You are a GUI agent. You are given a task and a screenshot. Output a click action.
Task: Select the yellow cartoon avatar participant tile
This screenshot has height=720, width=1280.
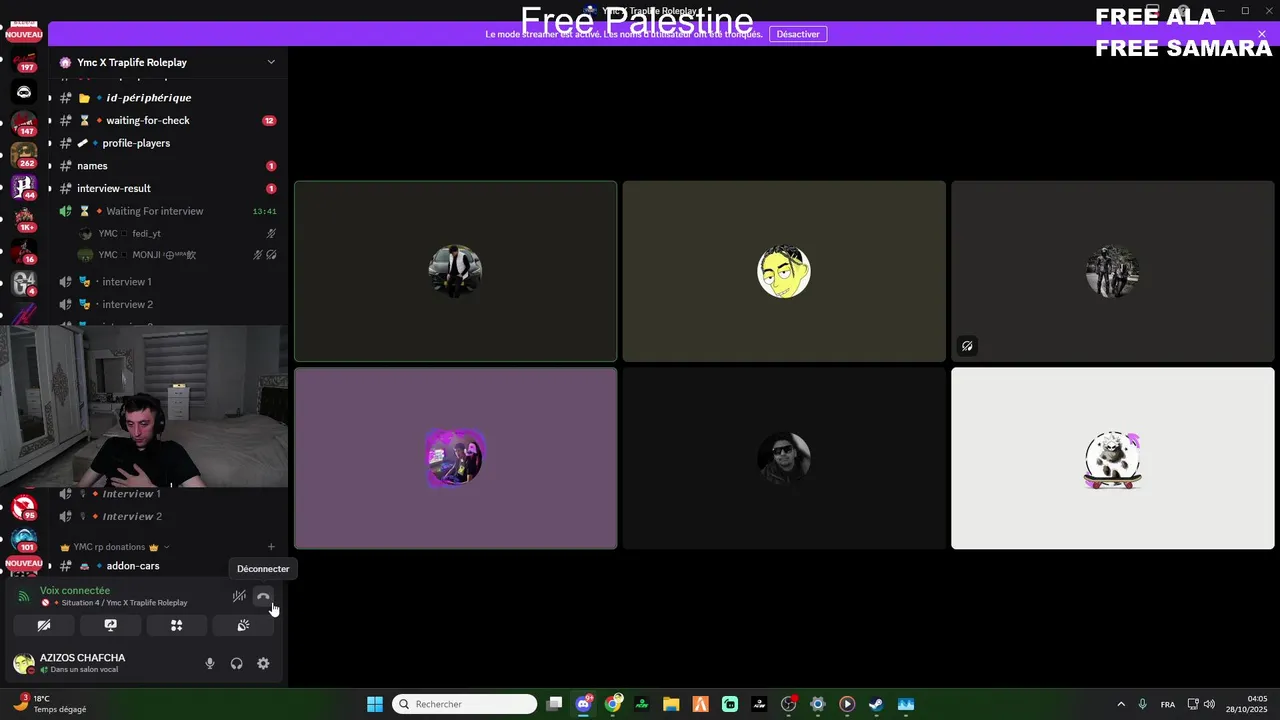[784, 271]
